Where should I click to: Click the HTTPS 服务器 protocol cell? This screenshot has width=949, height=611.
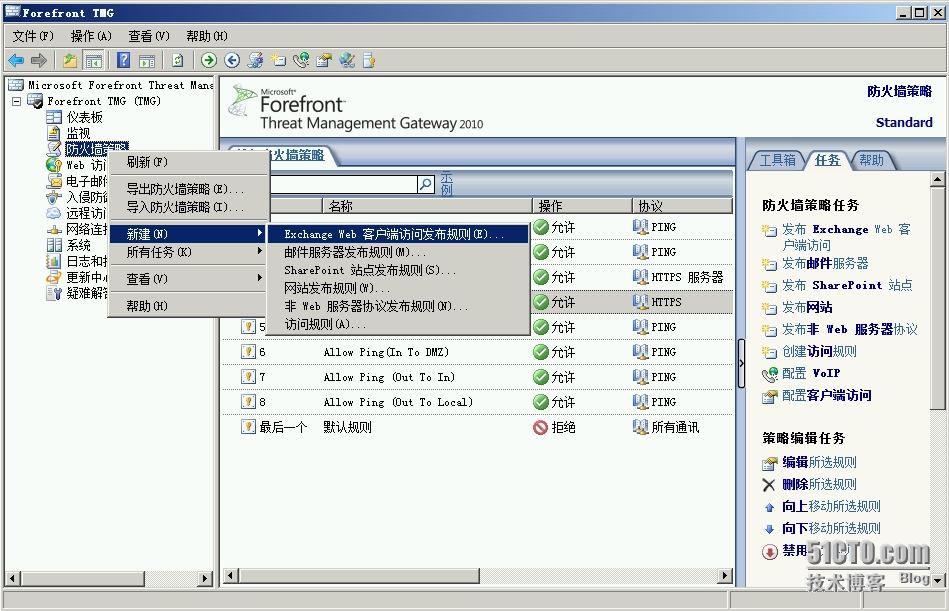click(x=678, y=277)
